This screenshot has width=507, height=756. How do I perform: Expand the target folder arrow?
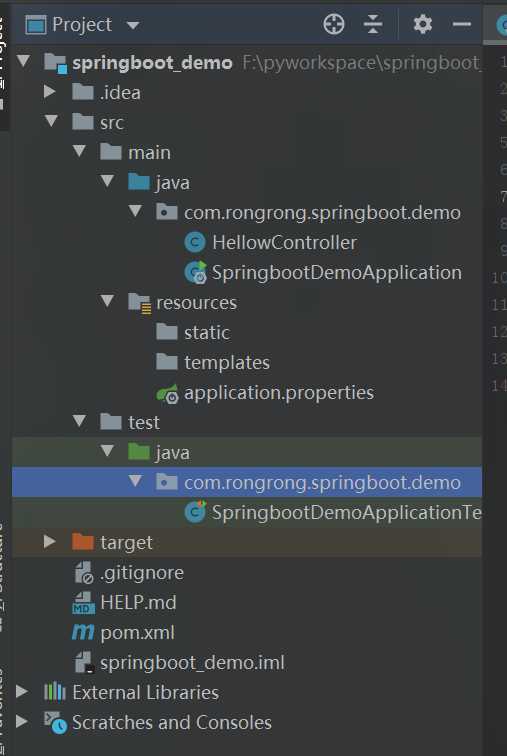50,541
